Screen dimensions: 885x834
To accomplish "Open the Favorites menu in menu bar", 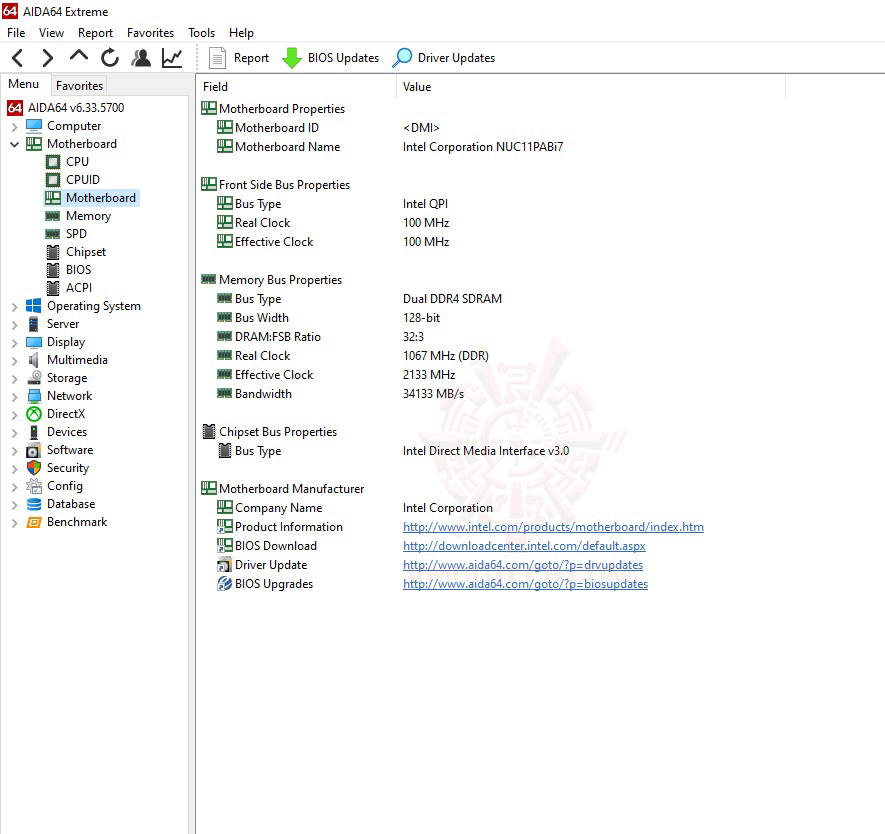I will coord(150,33).
